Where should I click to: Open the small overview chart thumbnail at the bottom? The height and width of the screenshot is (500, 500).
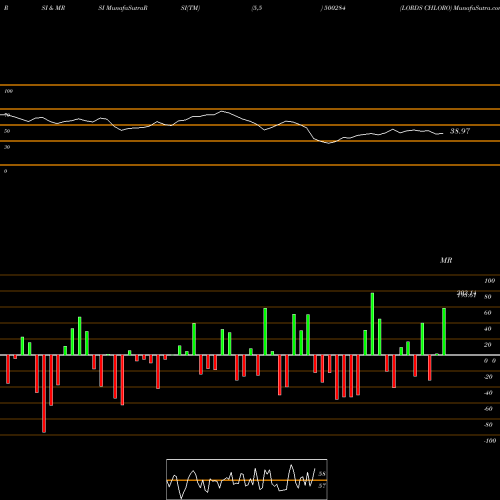click(x=247, y=479)
